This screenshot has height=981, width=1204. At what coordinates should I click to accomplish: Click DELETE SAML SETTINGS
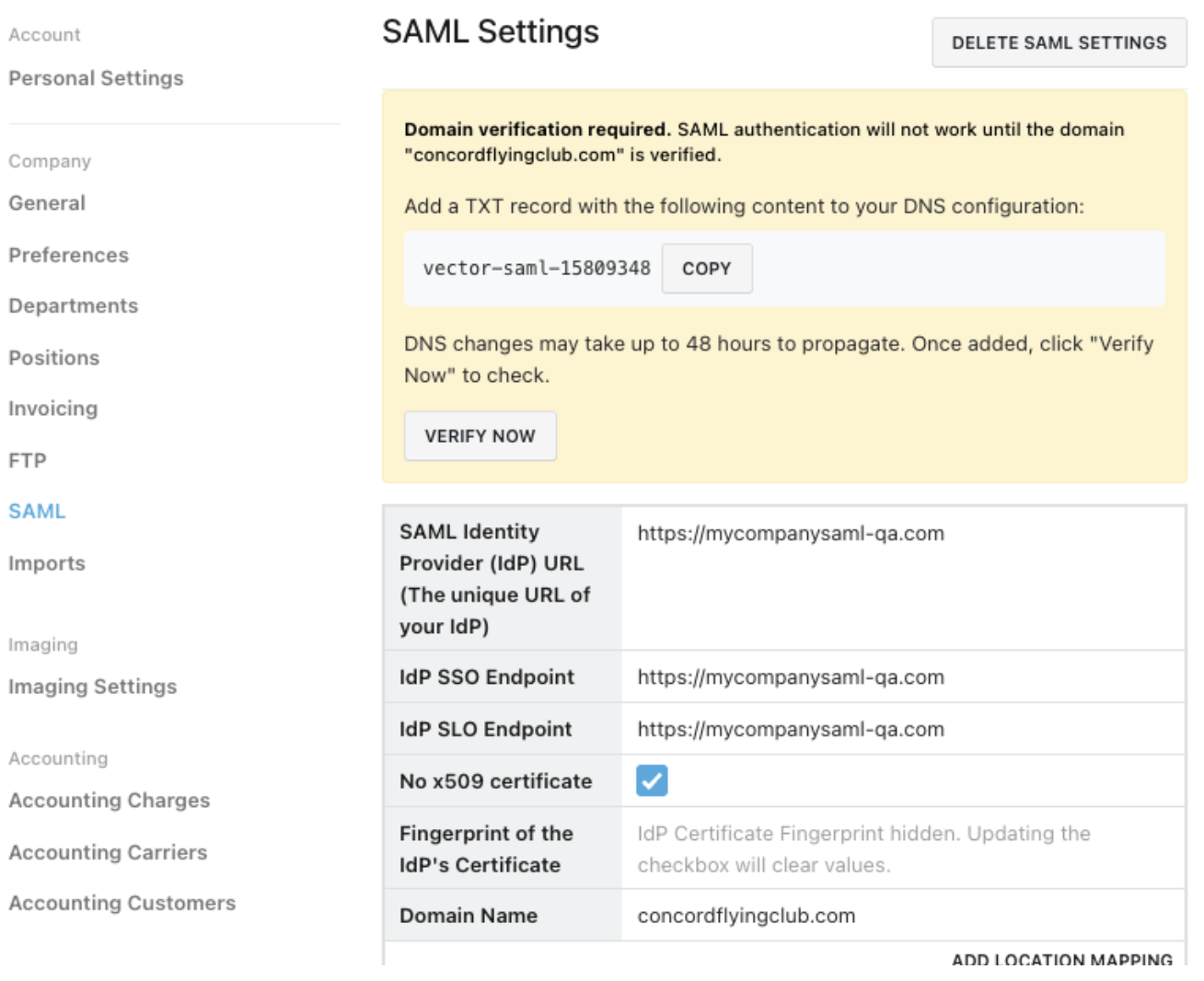1059,42
